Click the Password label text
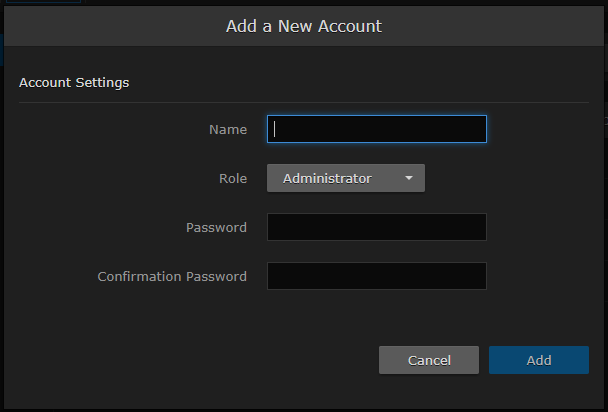The image size is (608, 412). pos(216,227)
